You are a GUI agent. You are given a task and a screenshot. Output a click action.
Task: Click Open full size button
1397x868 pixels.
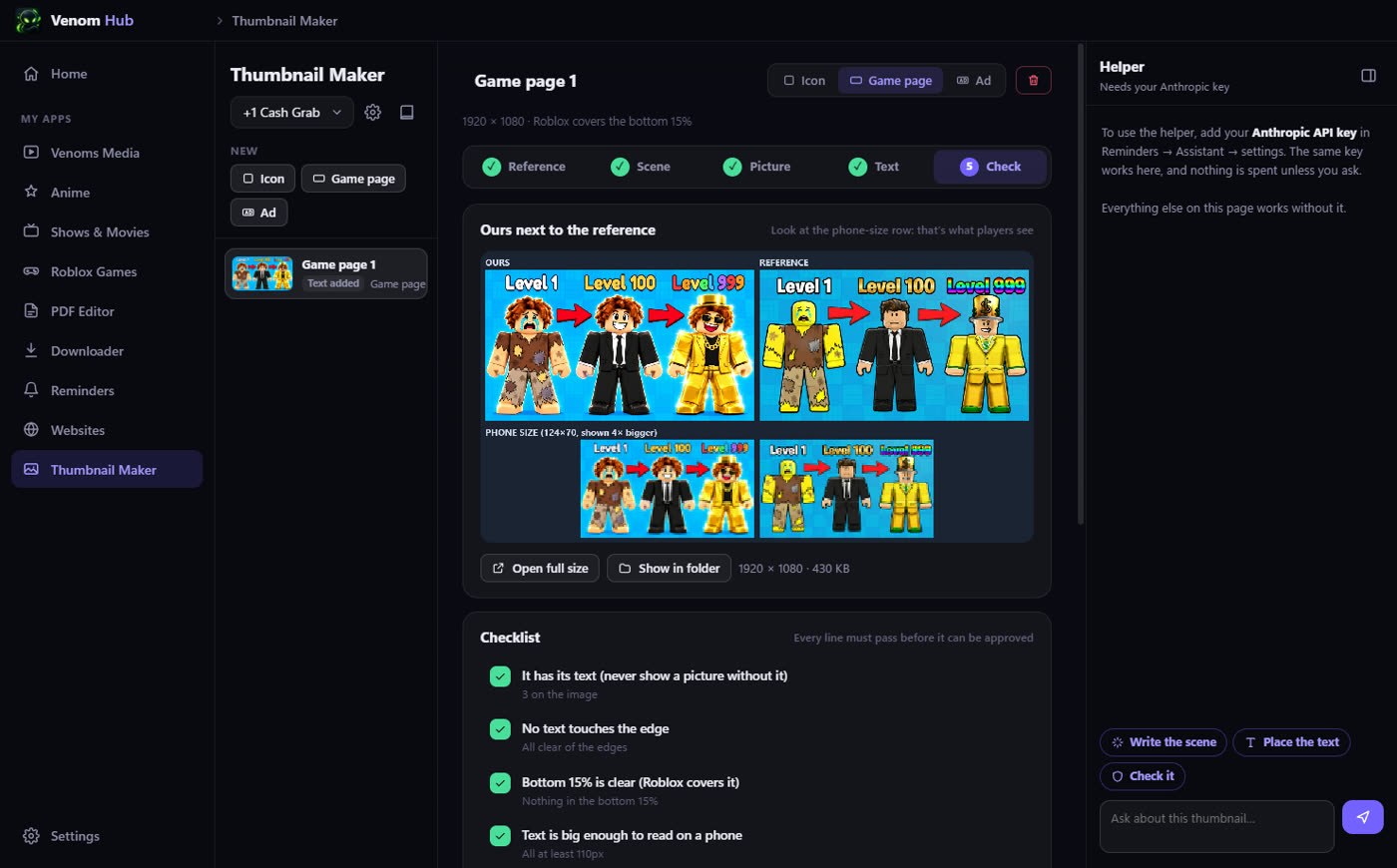541,569
